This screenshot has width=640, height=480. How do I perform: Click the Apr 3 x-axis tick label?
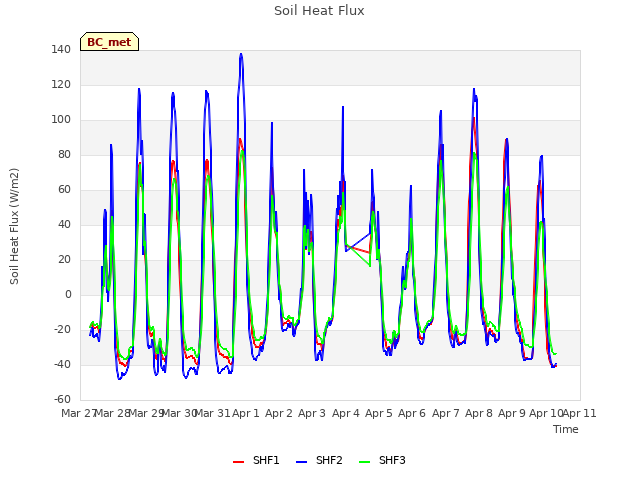[312, 413]
